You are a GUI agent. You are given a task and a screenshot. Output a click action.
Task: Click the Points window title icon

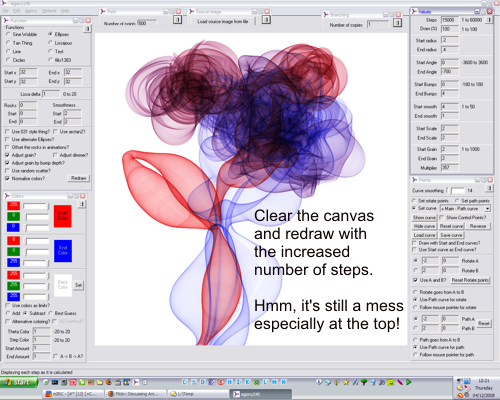click(415, 180)
